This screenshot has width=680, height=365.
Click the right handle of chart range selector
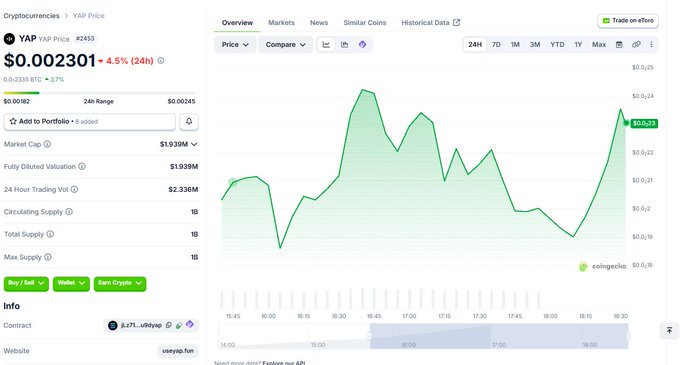(628, 336)
